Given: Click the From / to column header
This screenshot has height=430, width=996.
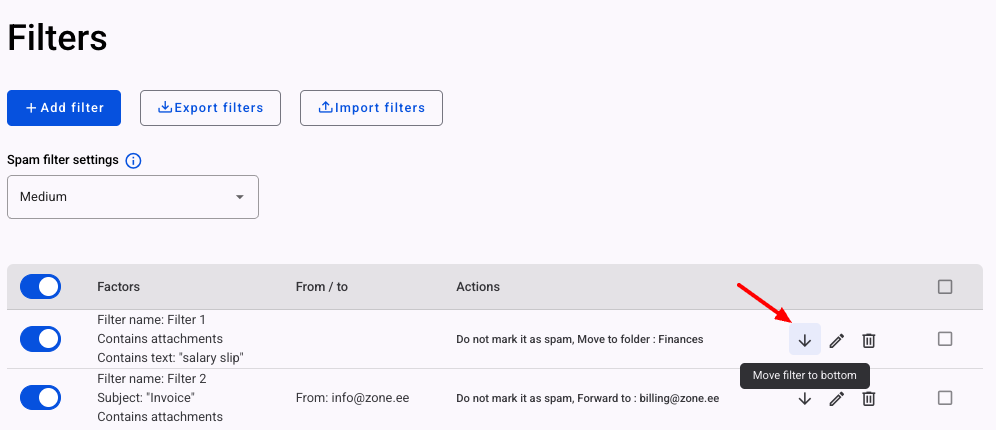Looking at the screenshot, I should (x=322, y=287).
